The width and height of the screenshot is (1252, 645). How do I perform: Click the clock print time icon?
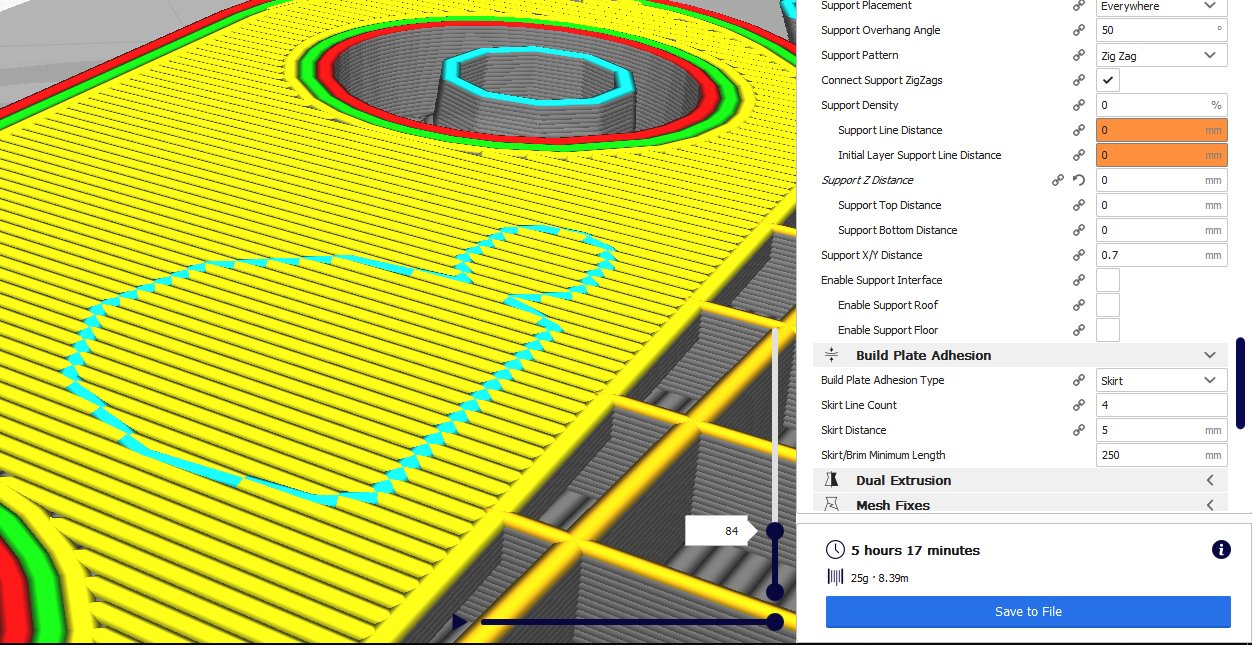(835, 550)
